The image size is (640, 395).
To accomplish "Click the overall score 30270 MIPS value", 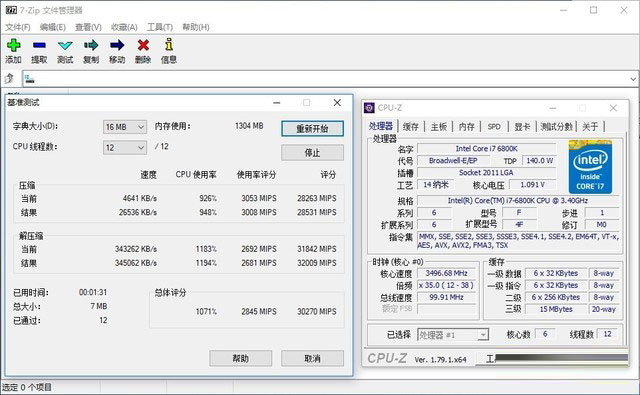I will [x=317, y=311].
